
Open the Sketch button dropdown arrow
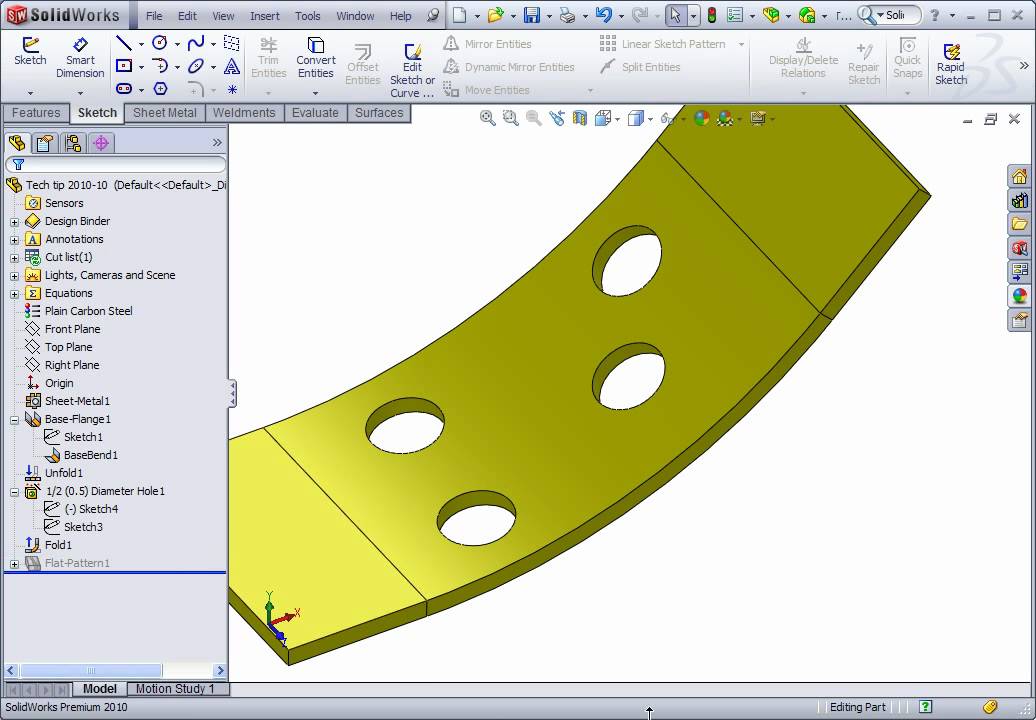click(30, 92)
